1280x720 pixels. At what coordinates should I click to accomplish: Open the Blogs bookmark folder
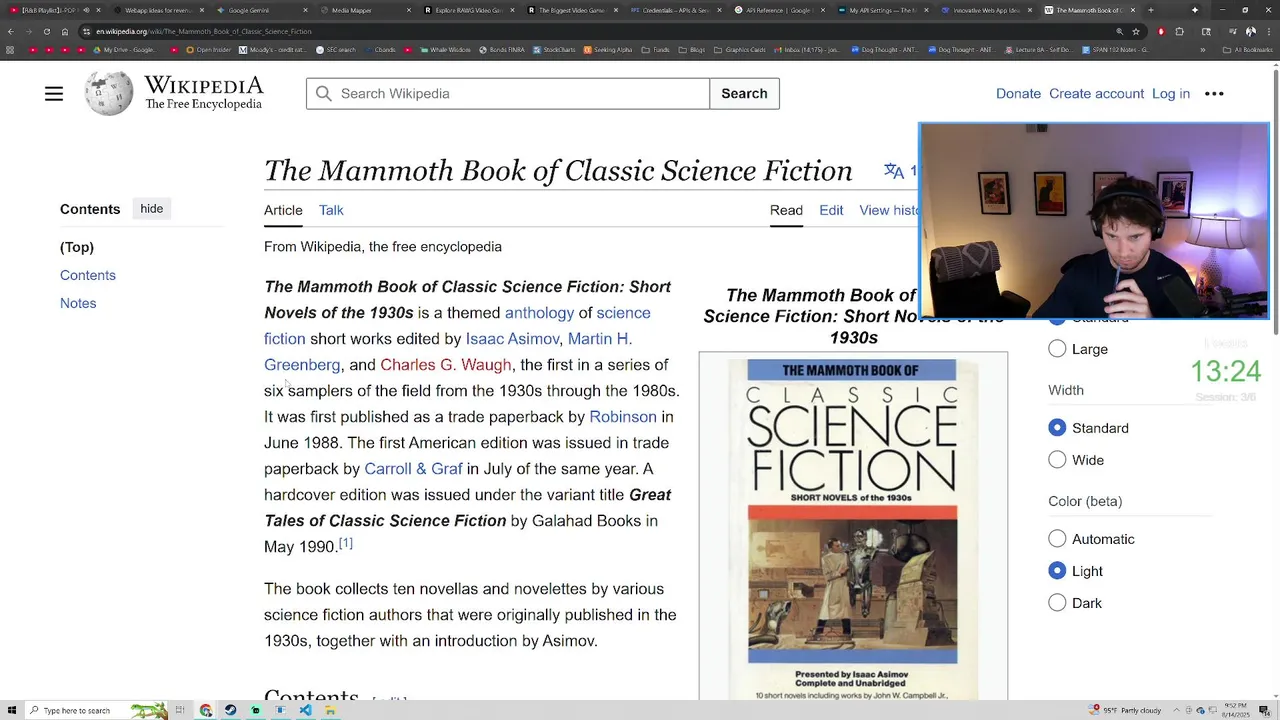pyautogui.click(x=692, y=49)
